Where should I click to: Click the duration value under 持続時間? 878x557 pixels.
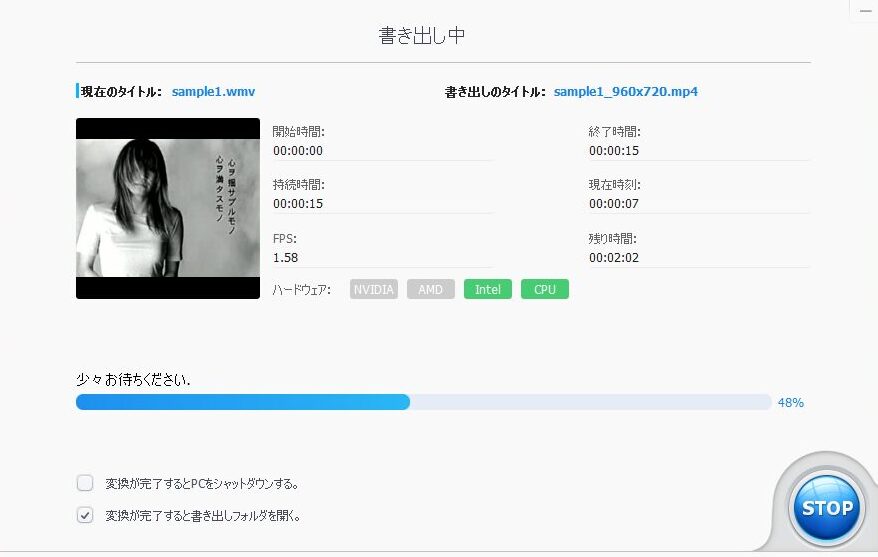coord(298,203)
